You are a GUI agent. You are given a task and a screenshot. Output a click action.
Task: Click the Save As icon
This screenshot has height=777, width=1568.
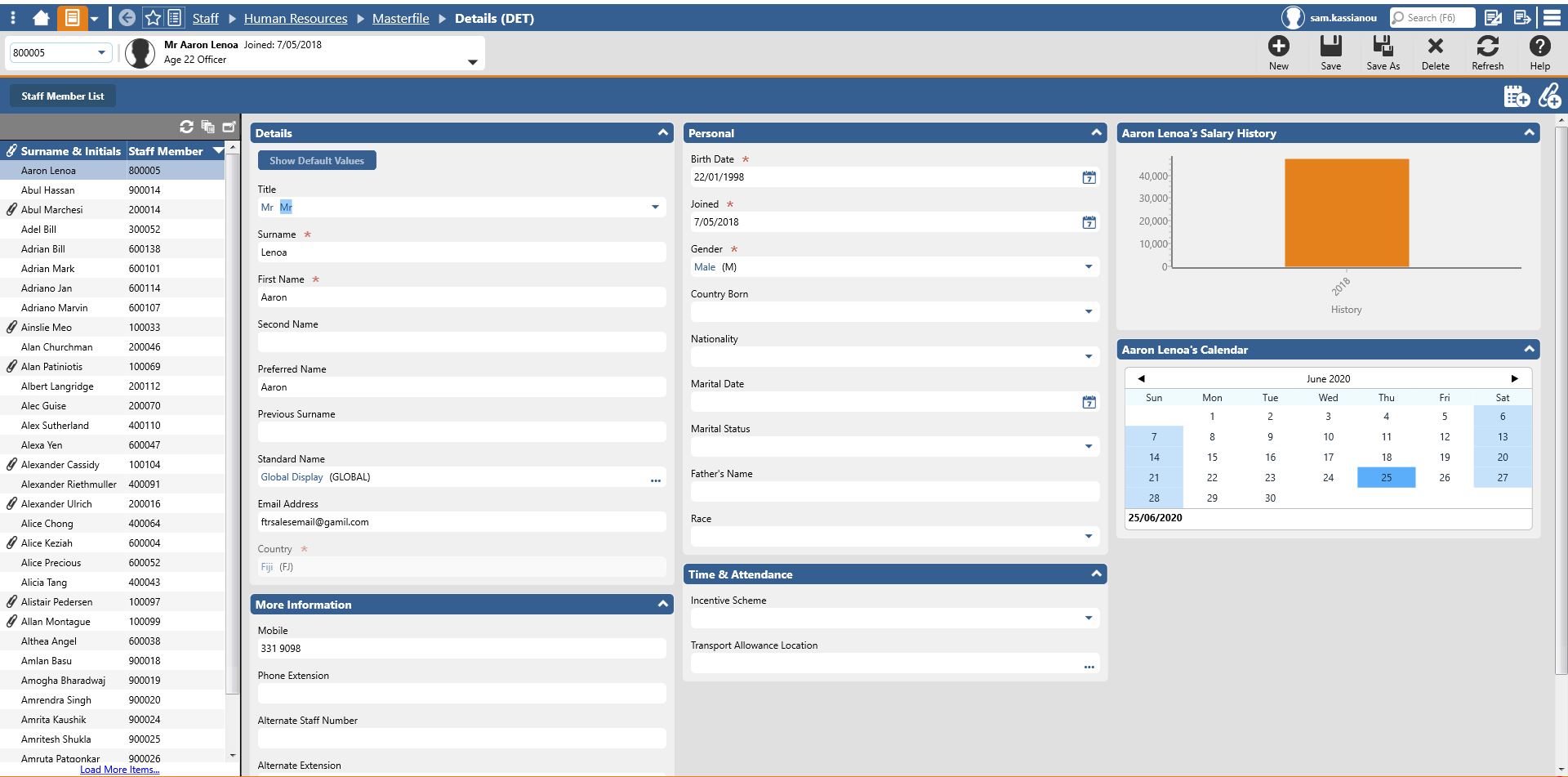(1383, 47)
